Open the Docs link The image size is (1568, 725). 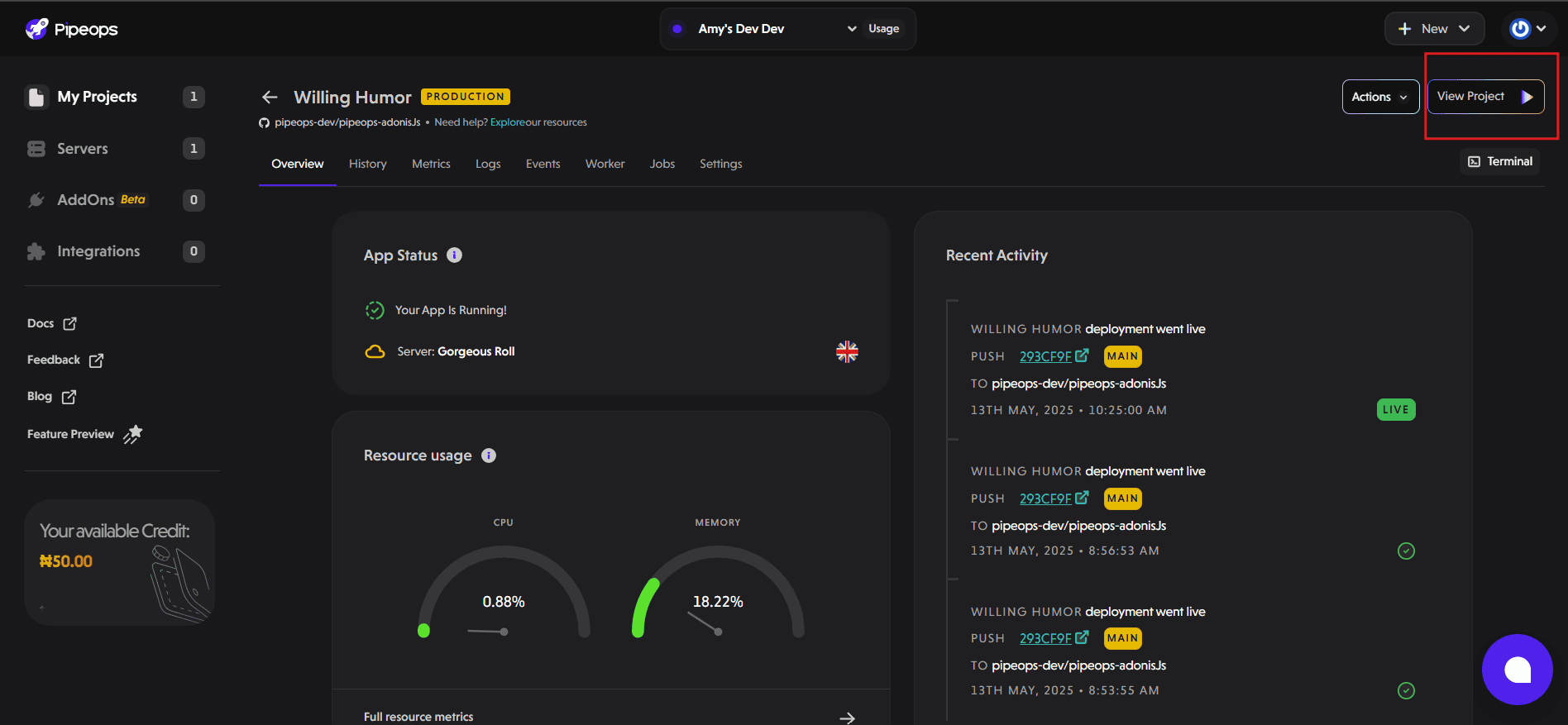[52, 323]
